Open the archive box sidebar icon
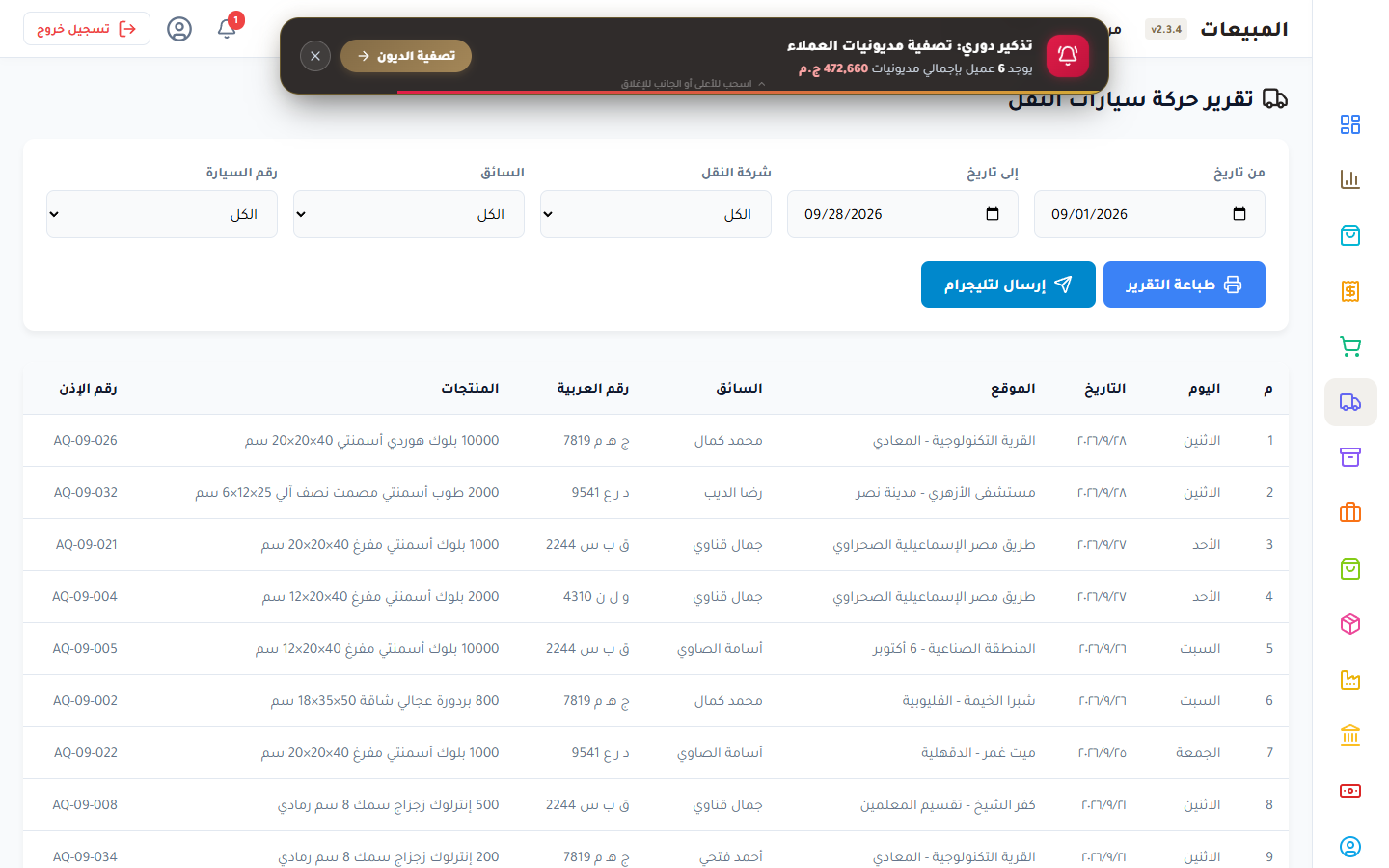 [x=1350, y=457]
